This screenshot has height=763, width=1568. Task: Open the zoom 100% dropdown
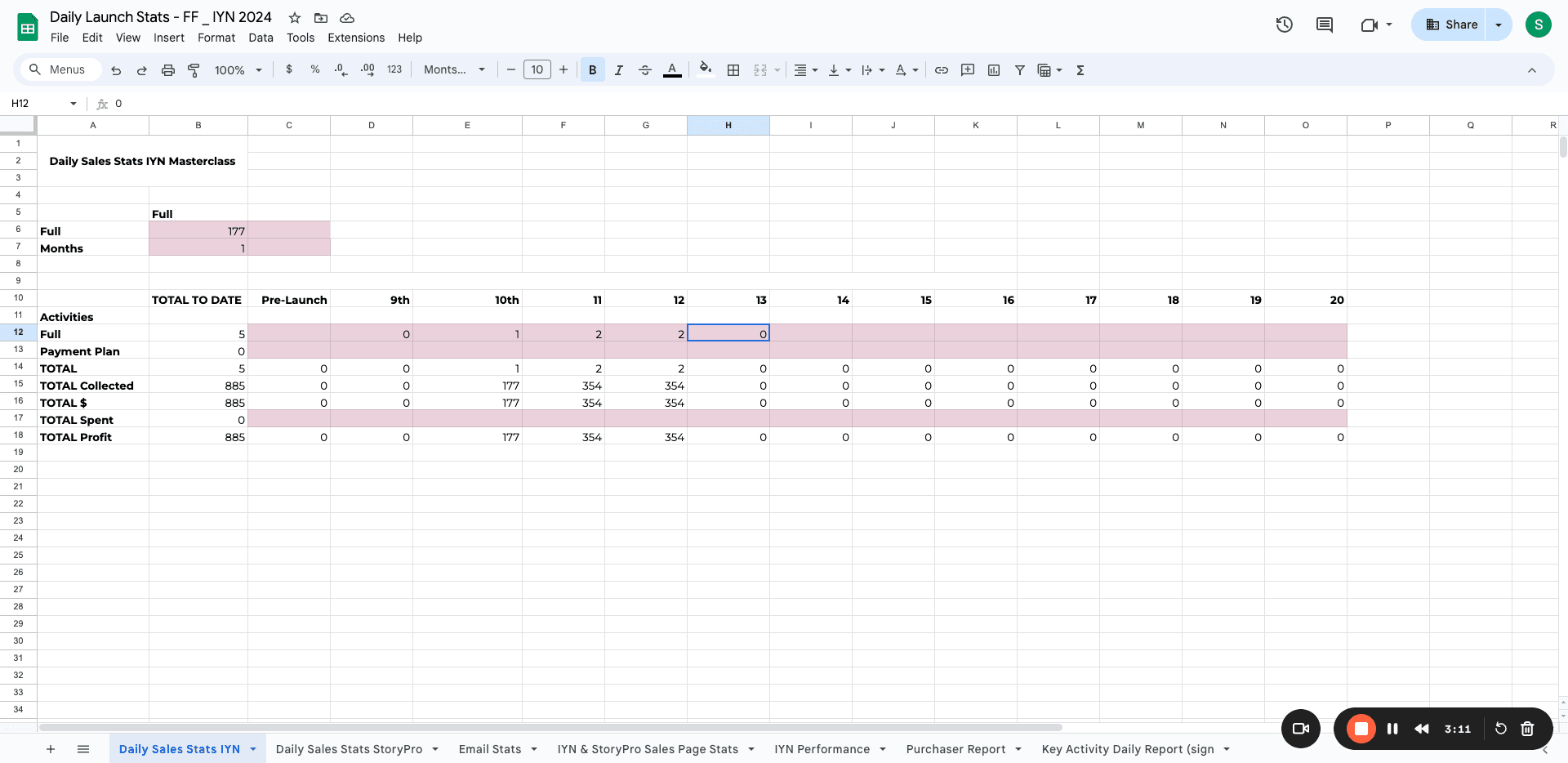click(x=238, y=70)
